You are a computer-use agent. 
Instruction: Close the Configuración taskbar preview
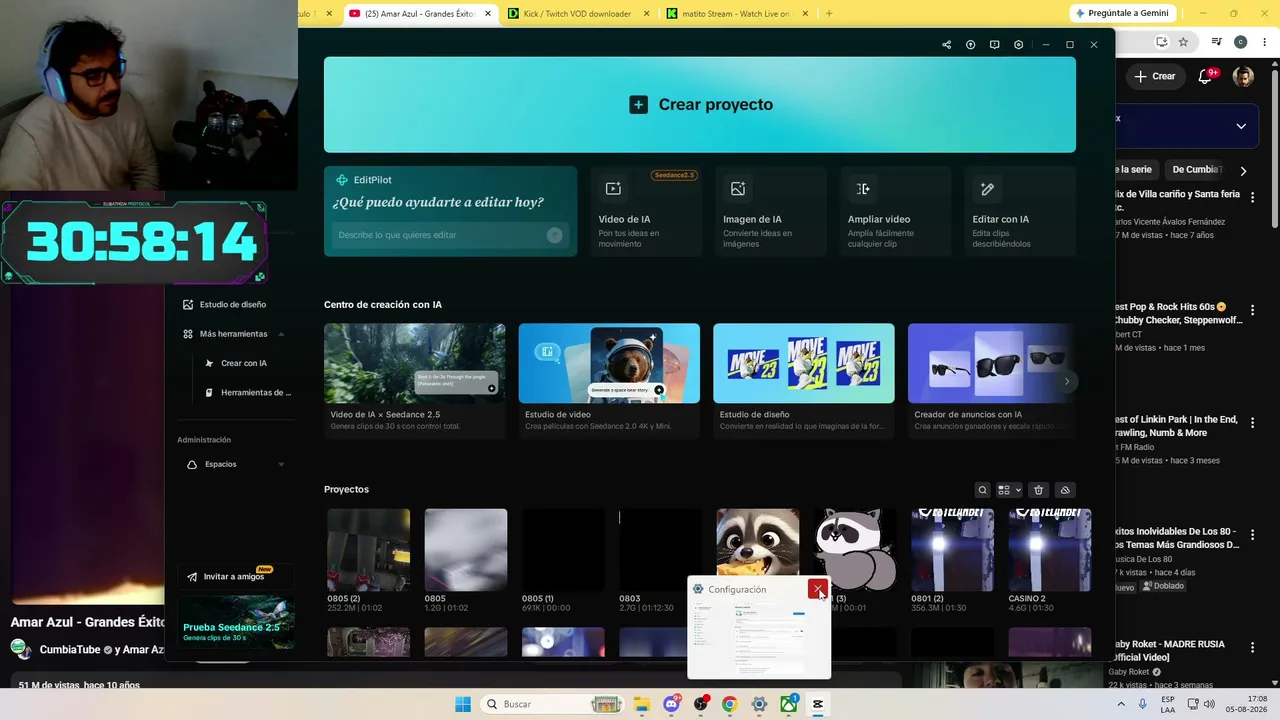coord(818,589)
